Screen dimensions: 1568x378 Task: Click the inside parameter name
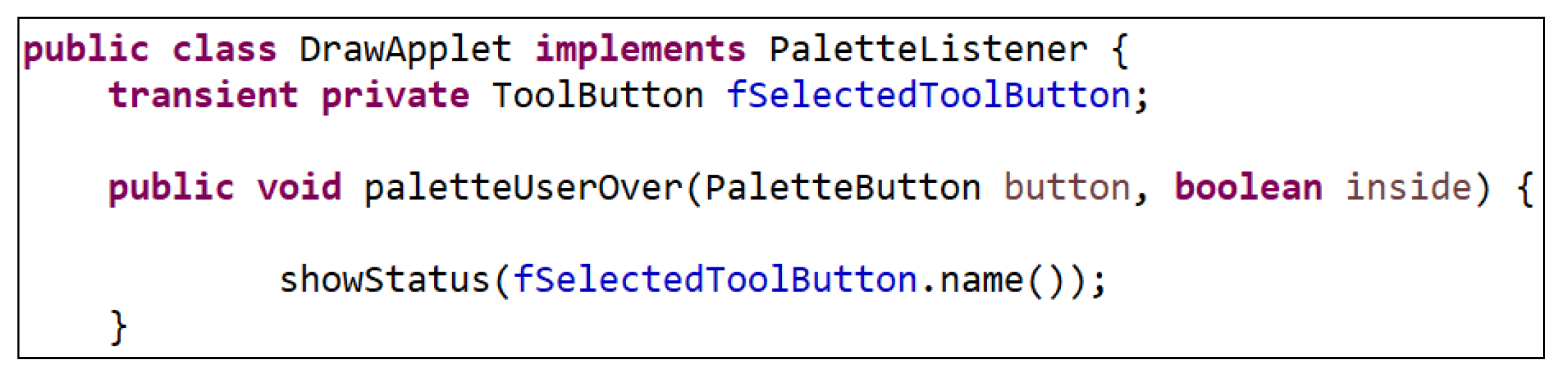[x=1409, y=187]
